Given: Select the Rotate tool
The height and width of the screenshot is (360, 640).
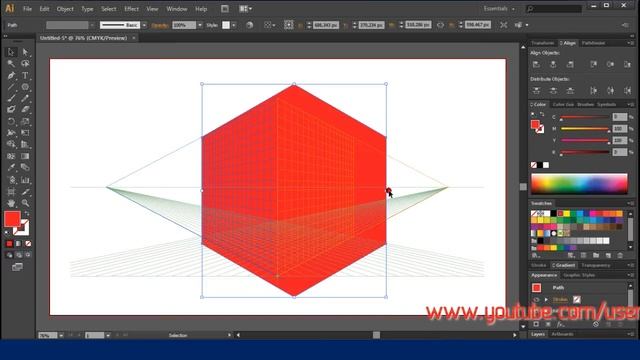Looking at the screenshot, I should coord(11,122).
